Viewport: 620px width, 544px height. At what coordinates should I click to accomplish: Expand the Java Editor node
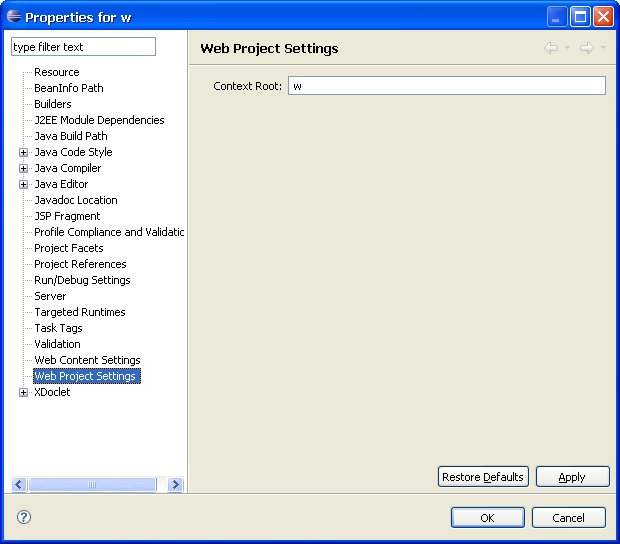tap(23, 184)
